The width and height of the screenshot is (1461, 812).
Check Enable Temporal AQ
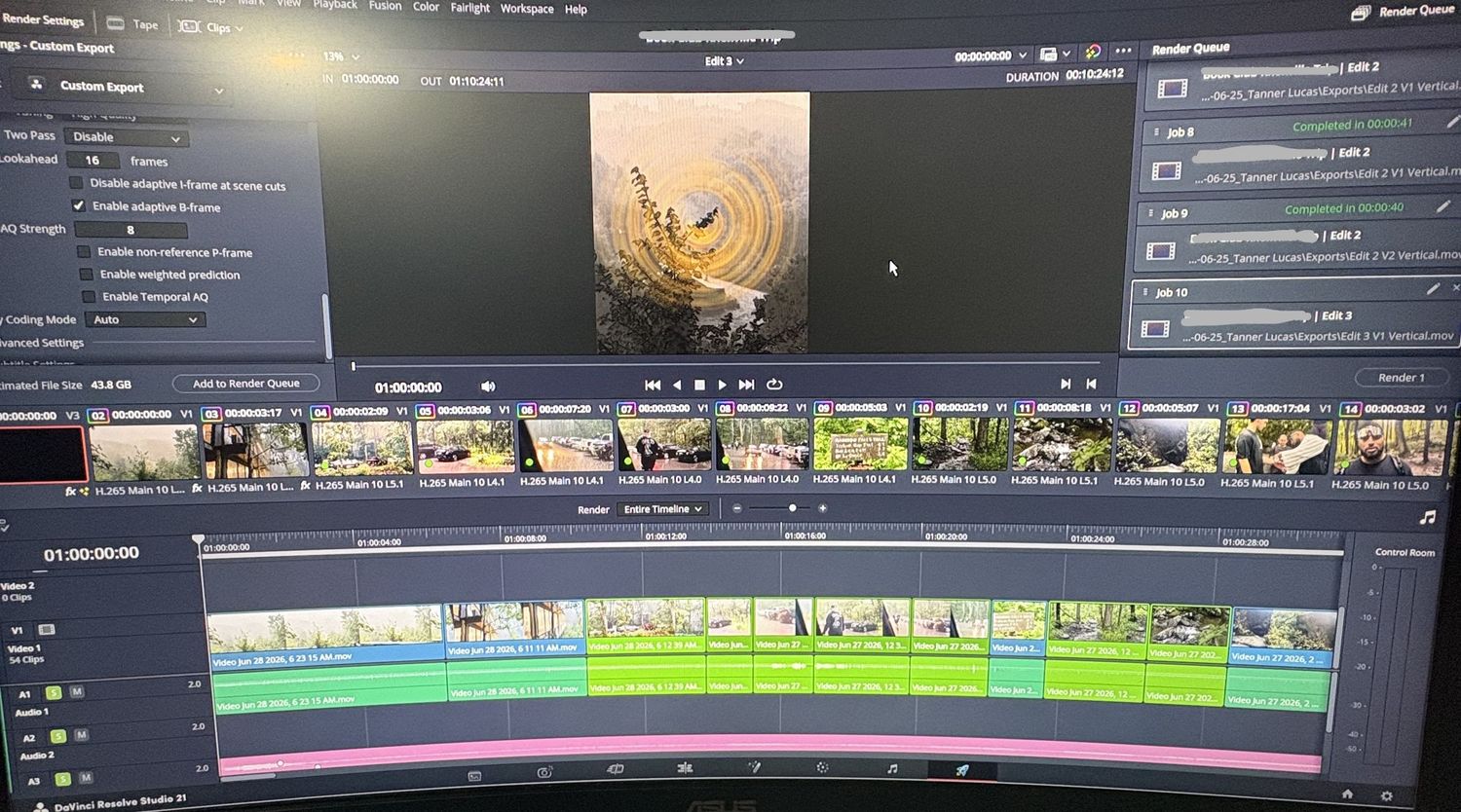(x=89, y=296)
